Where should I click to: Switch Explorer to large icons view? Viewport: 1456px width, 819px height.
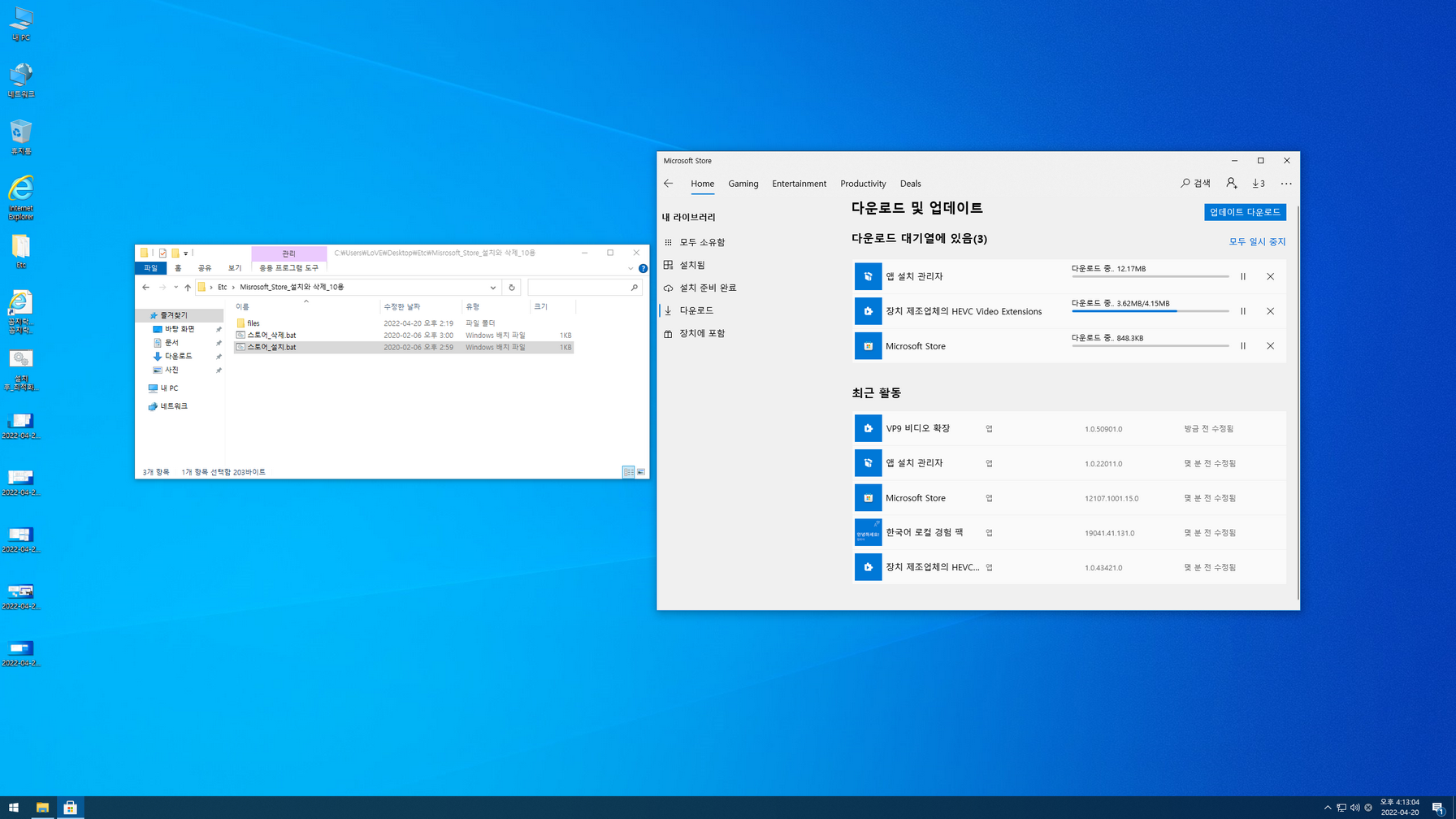pos(641,472)
